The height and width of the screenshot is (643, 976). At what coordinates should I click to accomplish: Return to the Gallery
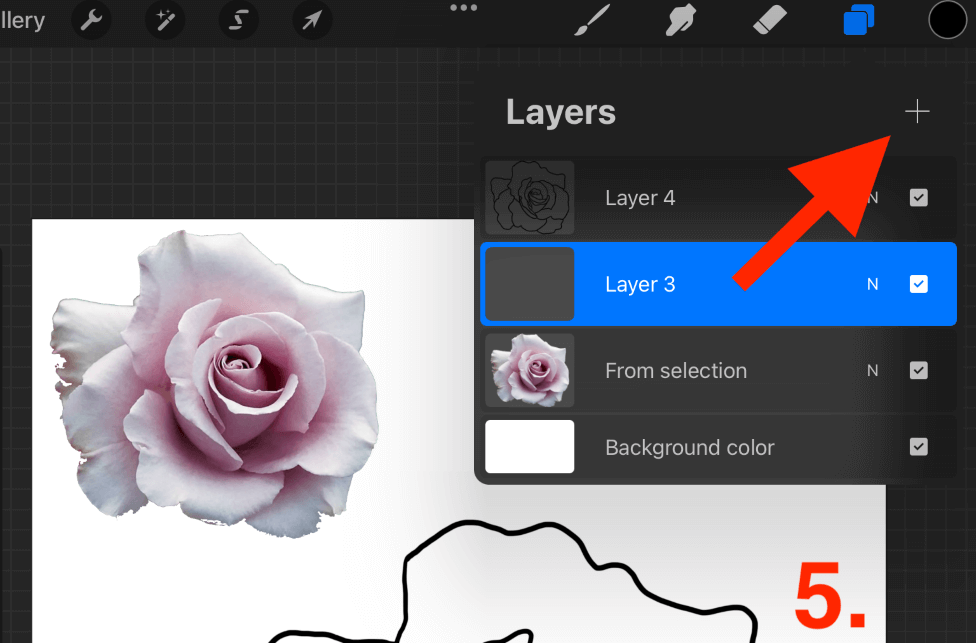point(22,21)
